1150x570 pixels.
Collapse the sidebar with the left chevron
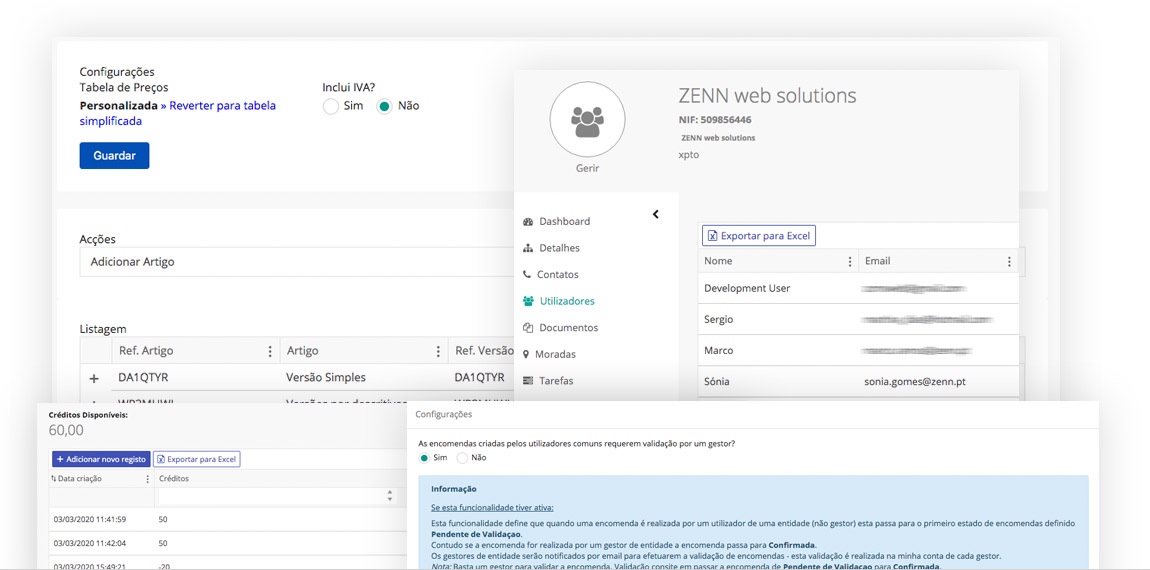656,214
